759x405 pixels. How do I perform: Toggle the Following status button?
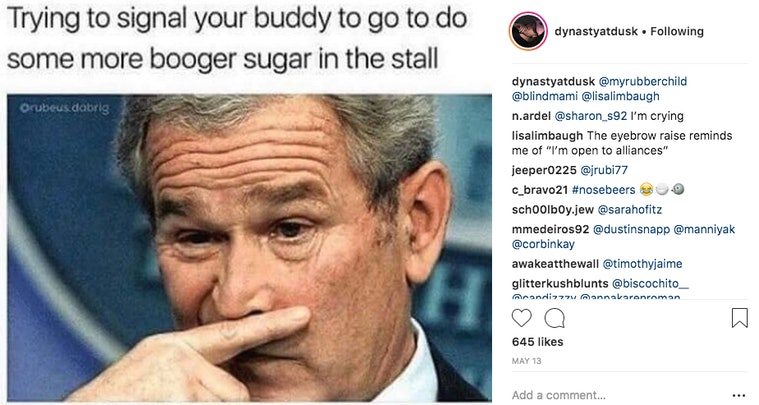click(677, 31)
